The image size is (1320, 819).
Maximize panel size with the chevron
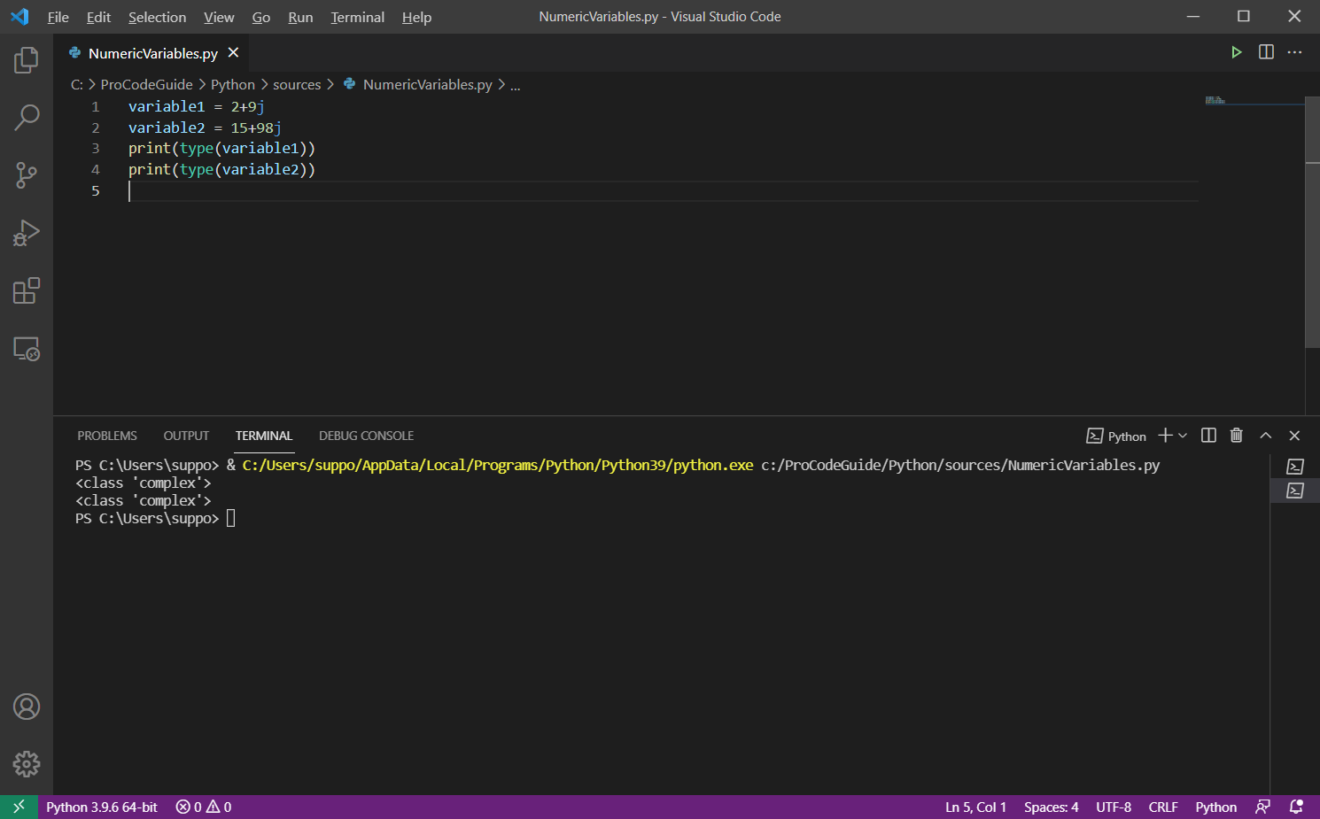pyautogui.click(x=1265, y=435)
